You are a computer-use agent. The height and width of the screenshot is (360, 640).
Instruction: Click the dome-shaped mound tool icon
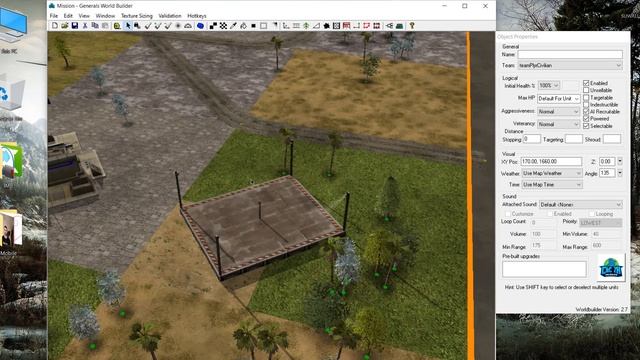coord(188,26)
